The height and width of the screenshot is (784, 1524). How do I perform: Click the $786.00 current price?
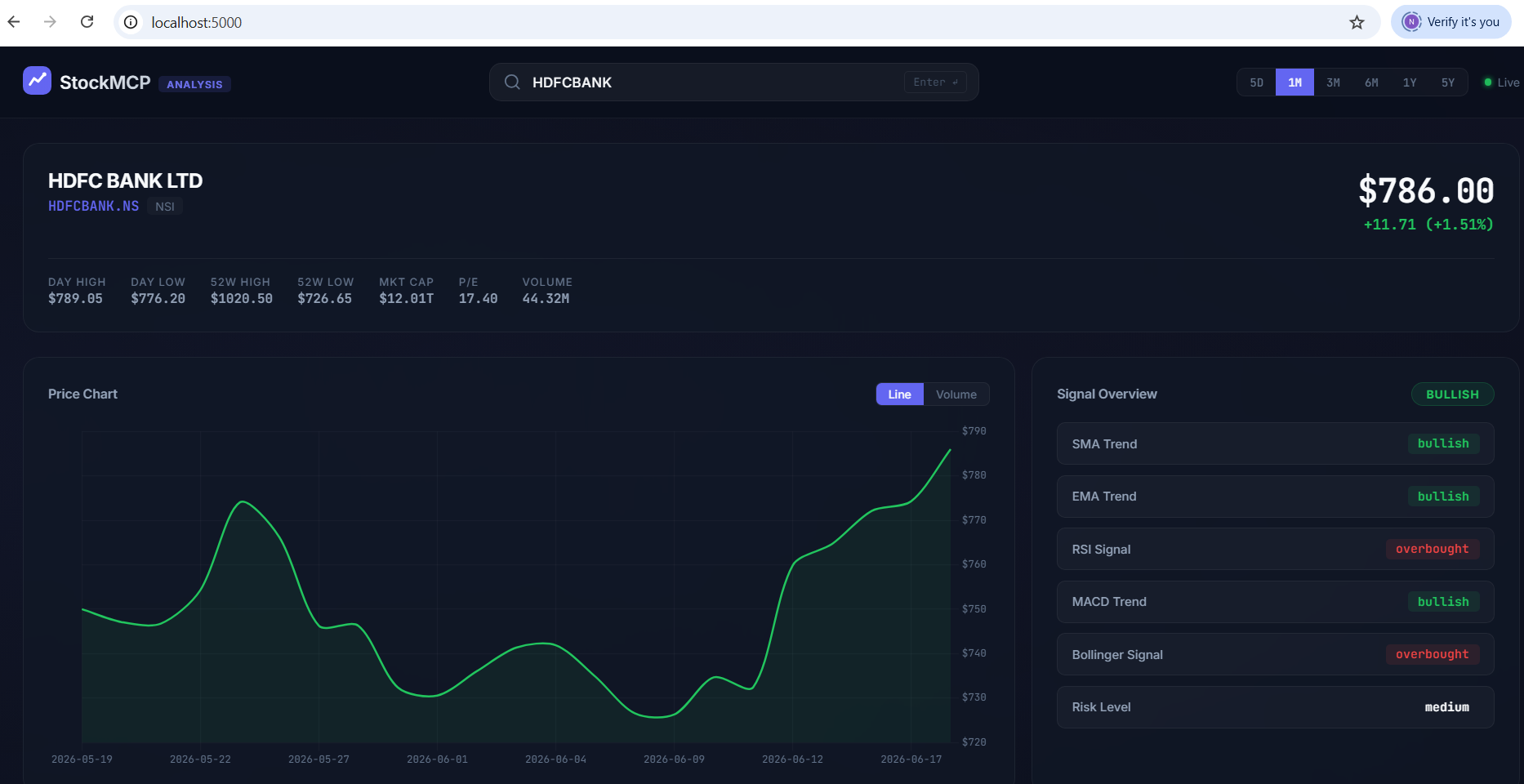[x=1426, y=191]
